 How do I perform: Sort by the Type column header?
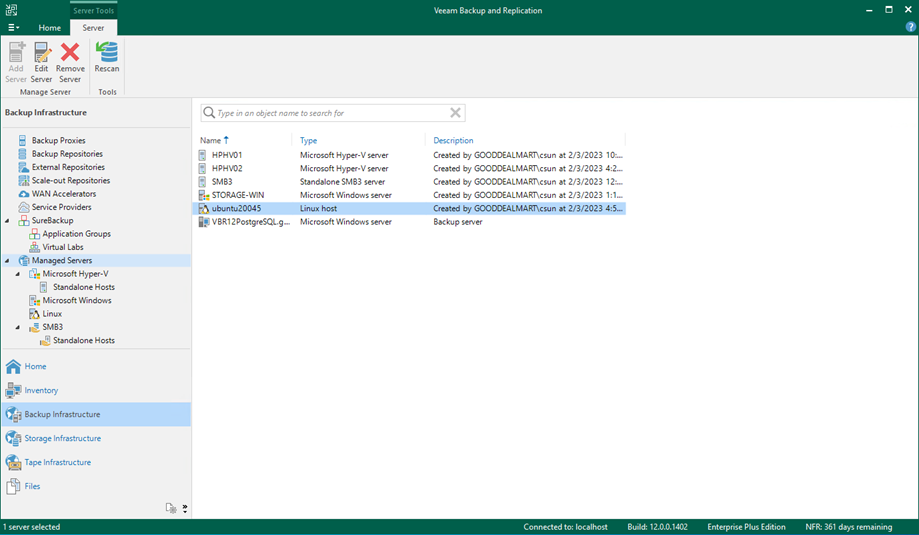[x=308, y=140]
